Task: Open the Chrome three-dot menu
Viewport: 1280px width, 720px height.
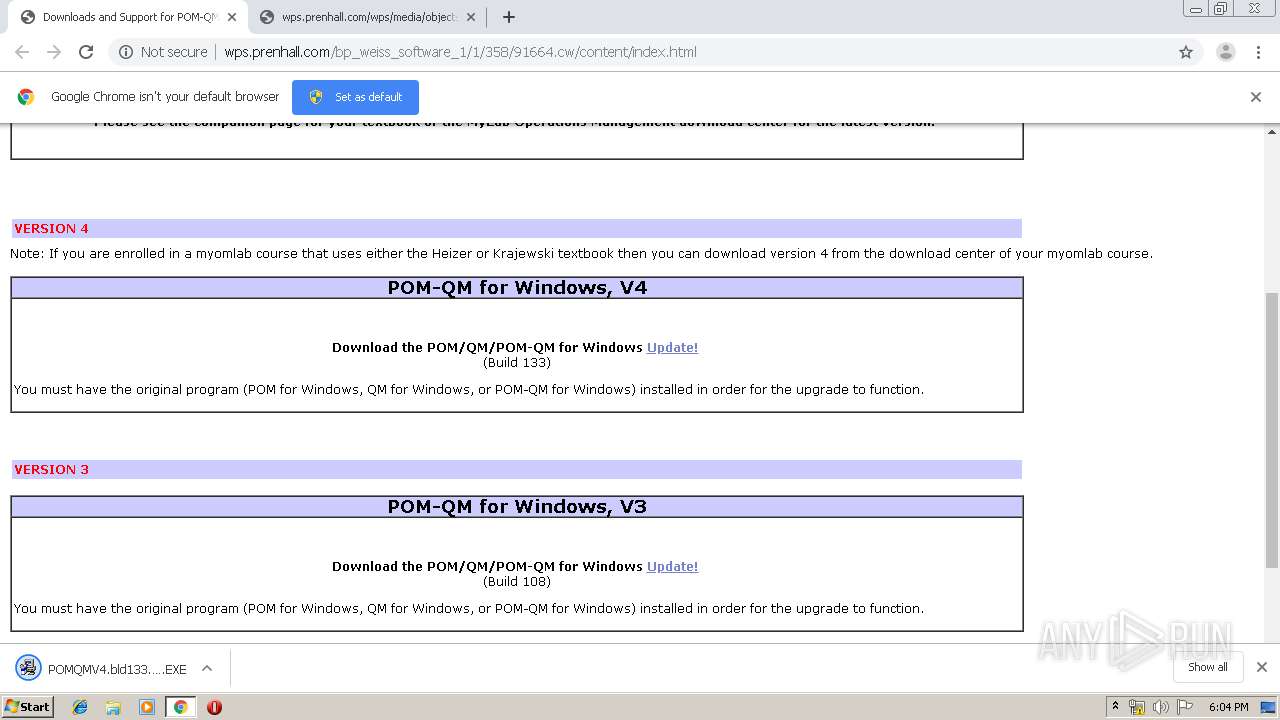Action: pos(1258,52)
